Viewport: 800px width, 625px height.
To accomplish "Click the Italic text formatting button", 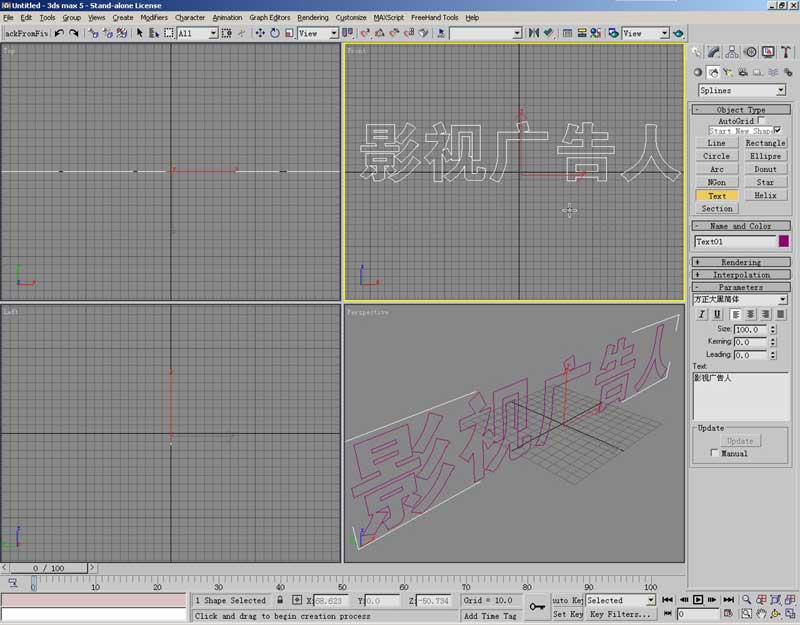I will tap(701, 314).
